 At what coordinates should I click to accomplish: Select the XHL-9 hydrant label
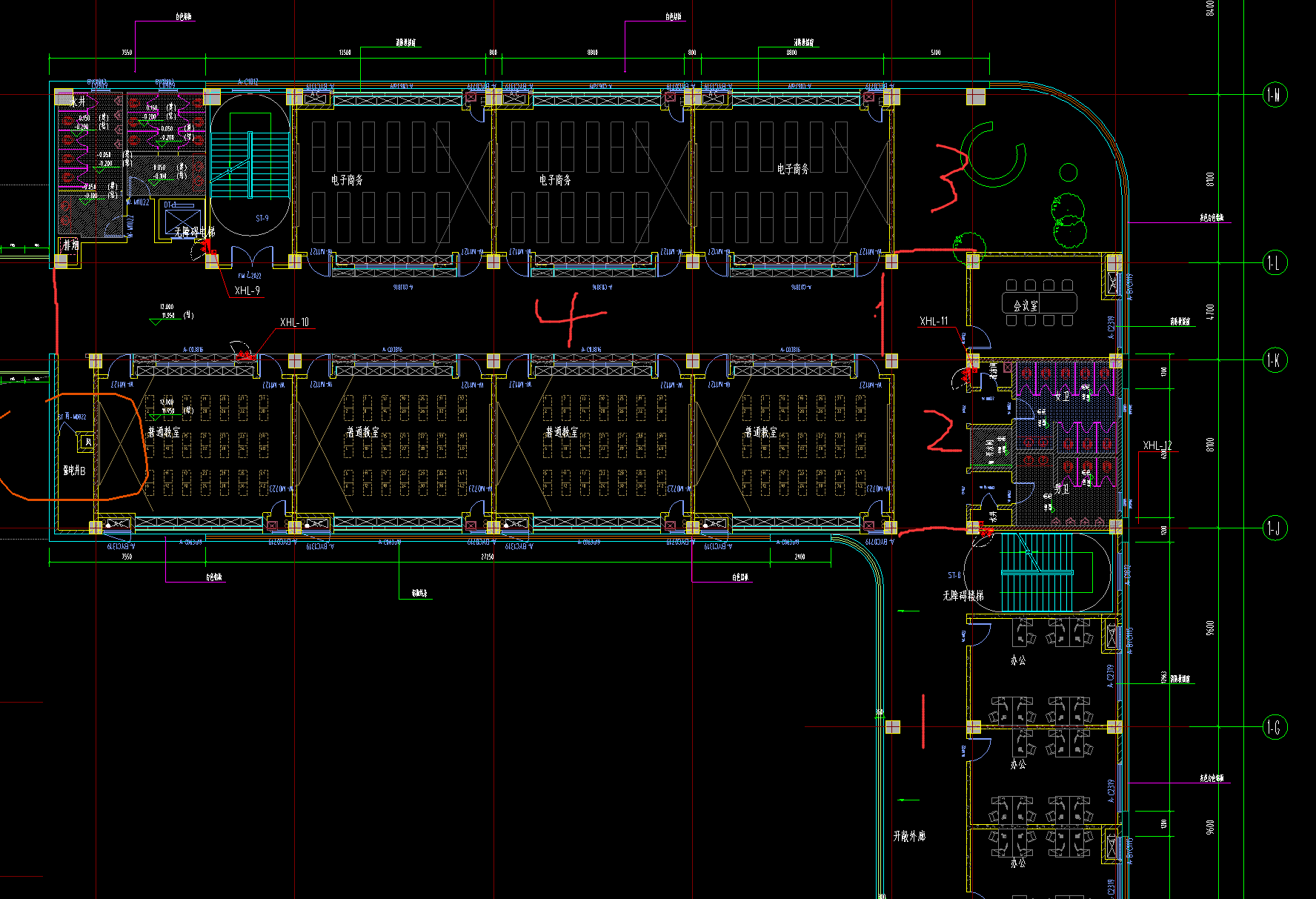pos(247,291)
